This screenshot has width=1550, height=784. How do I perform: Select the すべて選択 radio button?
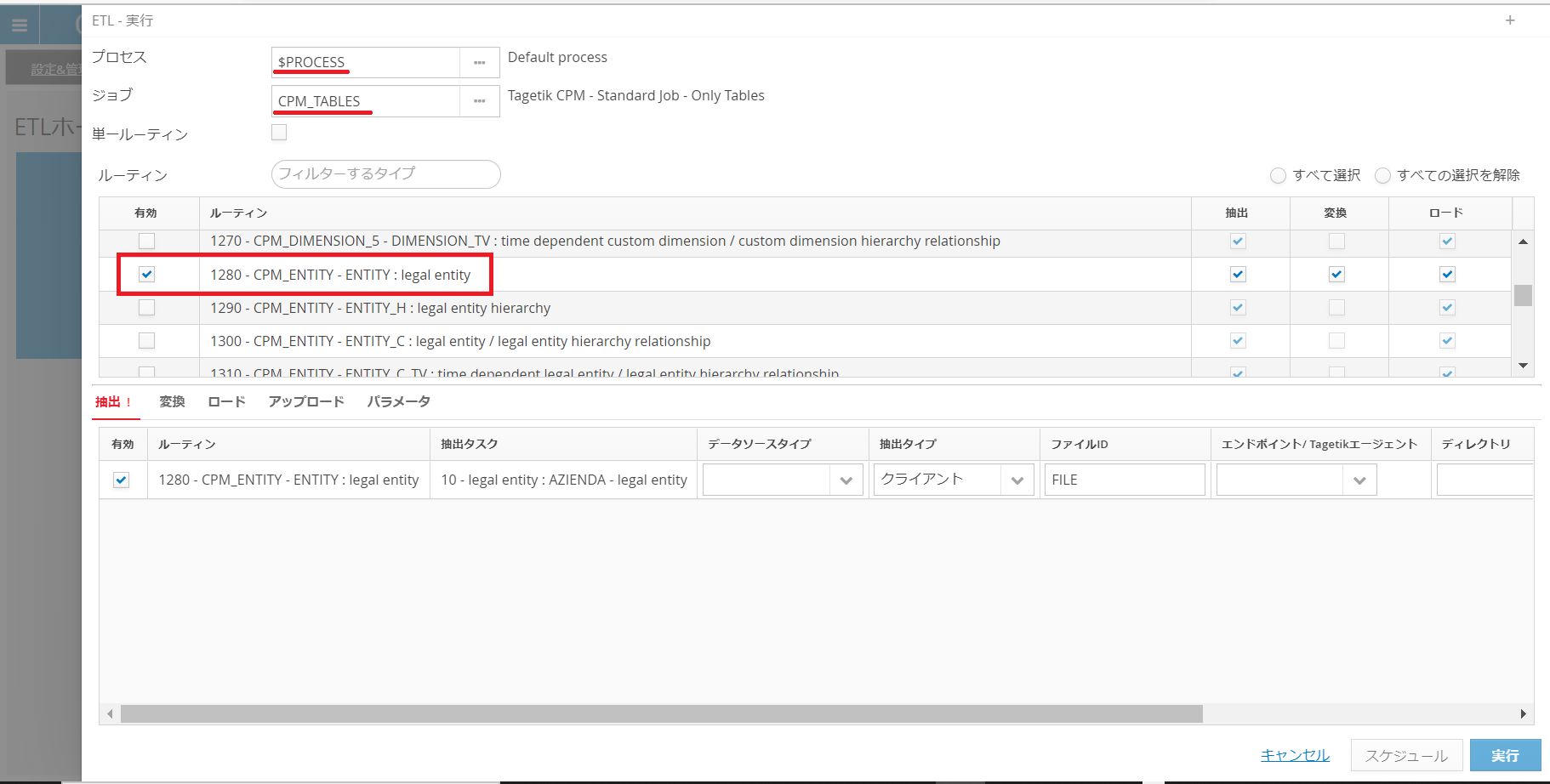(1278, 176)
